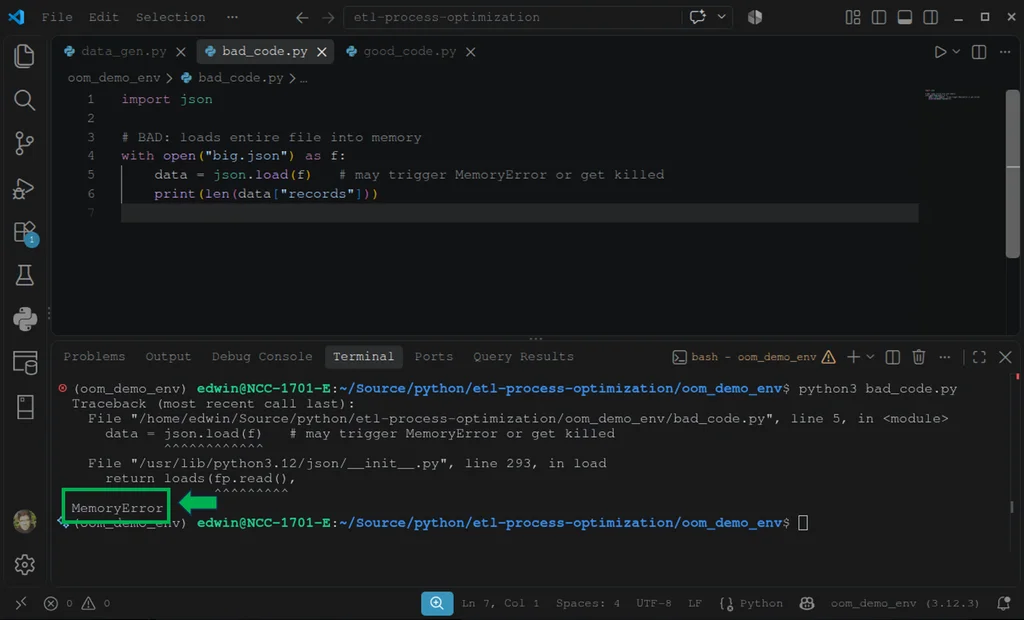1024x620 pixels.
Task: Select interpreter oom_demo_env (3.12.3)
Action: tap(904, 603)
